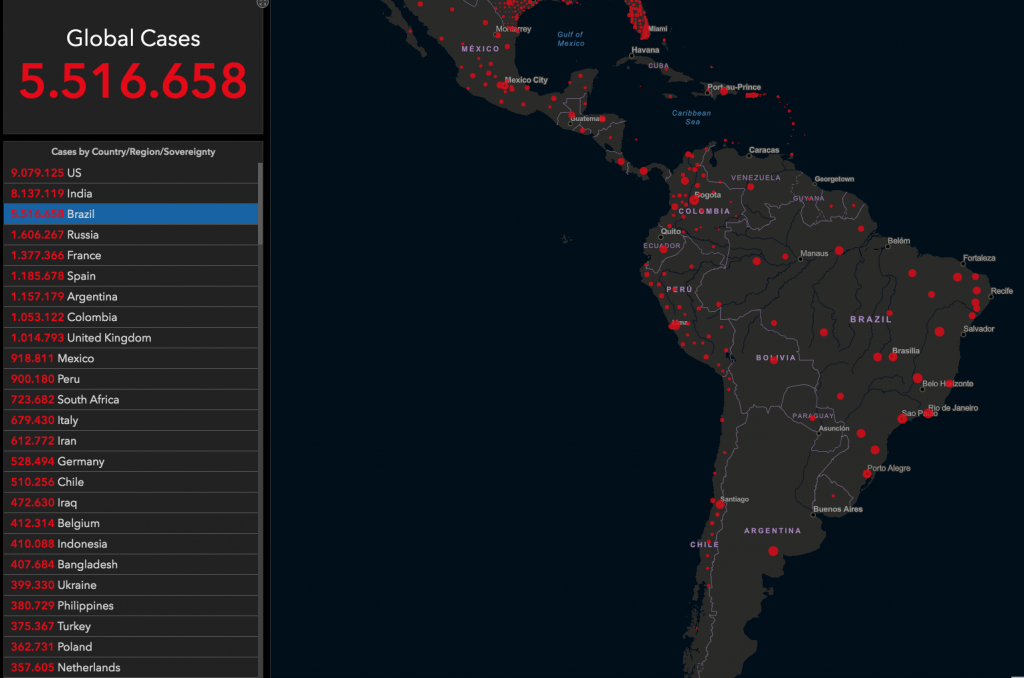
Task: Select United Kingdom list entry
Action: [x=131, y=338]
